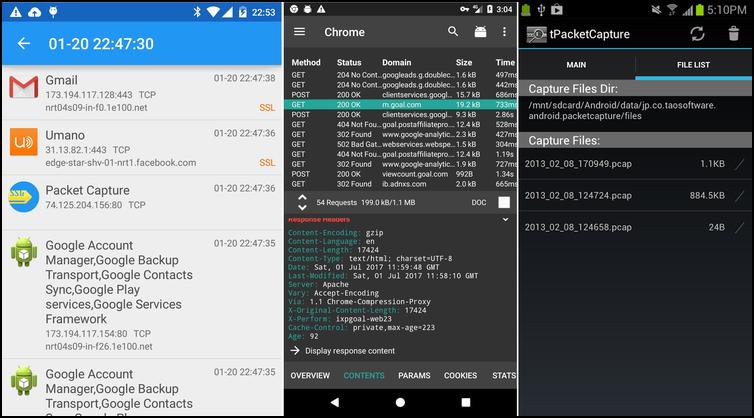This screenshot has width=754, height=418.
Task: Open the CONTENTS tab
Action: click(364, 376)
